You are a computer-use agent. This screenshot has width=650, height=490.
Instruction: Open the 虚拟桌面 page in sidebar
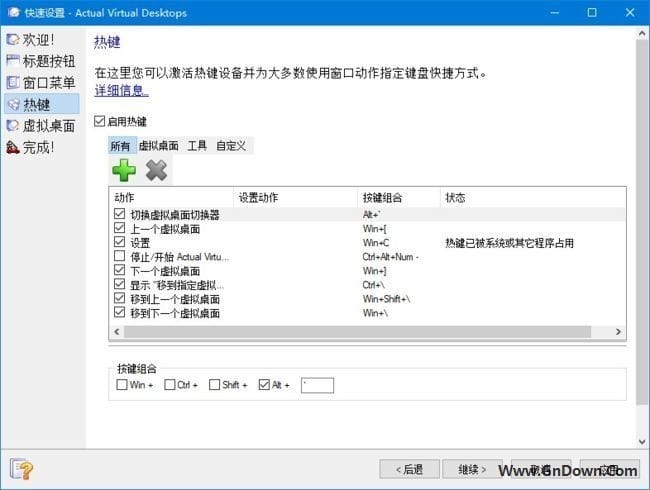click(x=41, y=126)
